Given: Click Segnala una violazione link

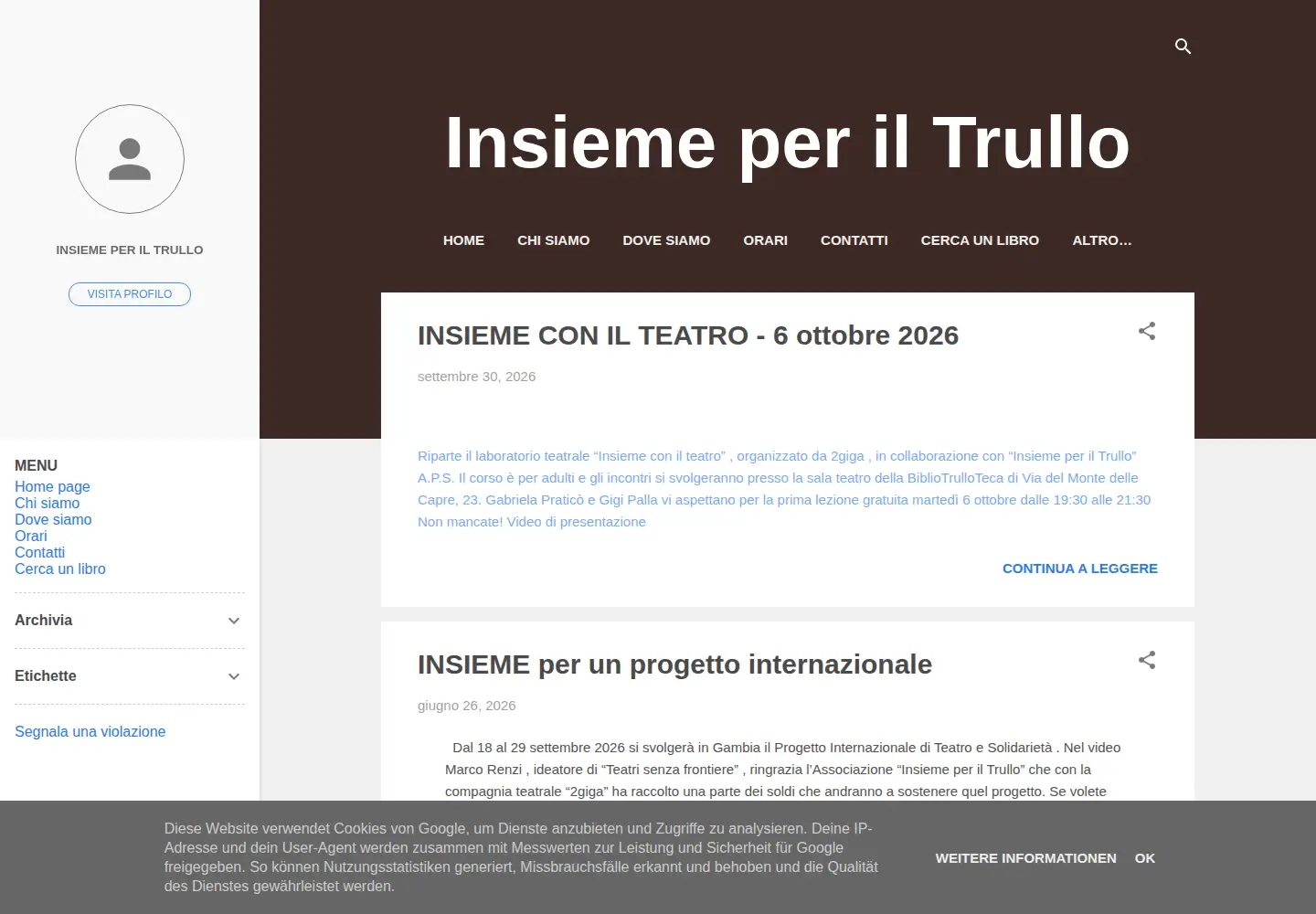Looking at the screenshot, I should tap(90, 732).
